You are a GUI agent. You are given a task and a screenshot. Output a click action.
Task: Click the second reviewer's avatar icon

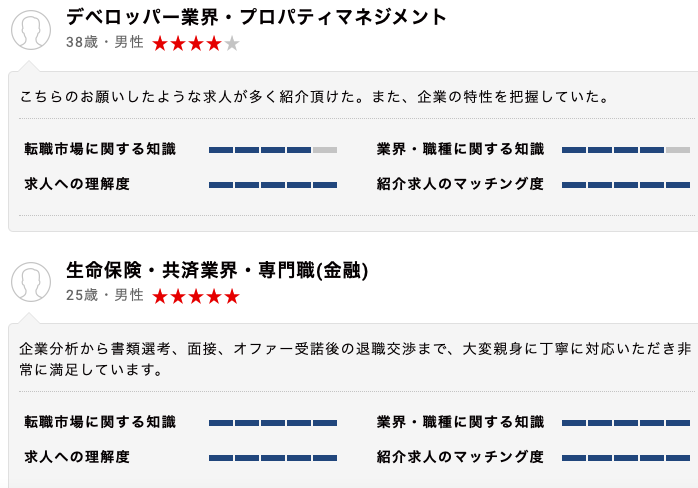tap(31, 282)
